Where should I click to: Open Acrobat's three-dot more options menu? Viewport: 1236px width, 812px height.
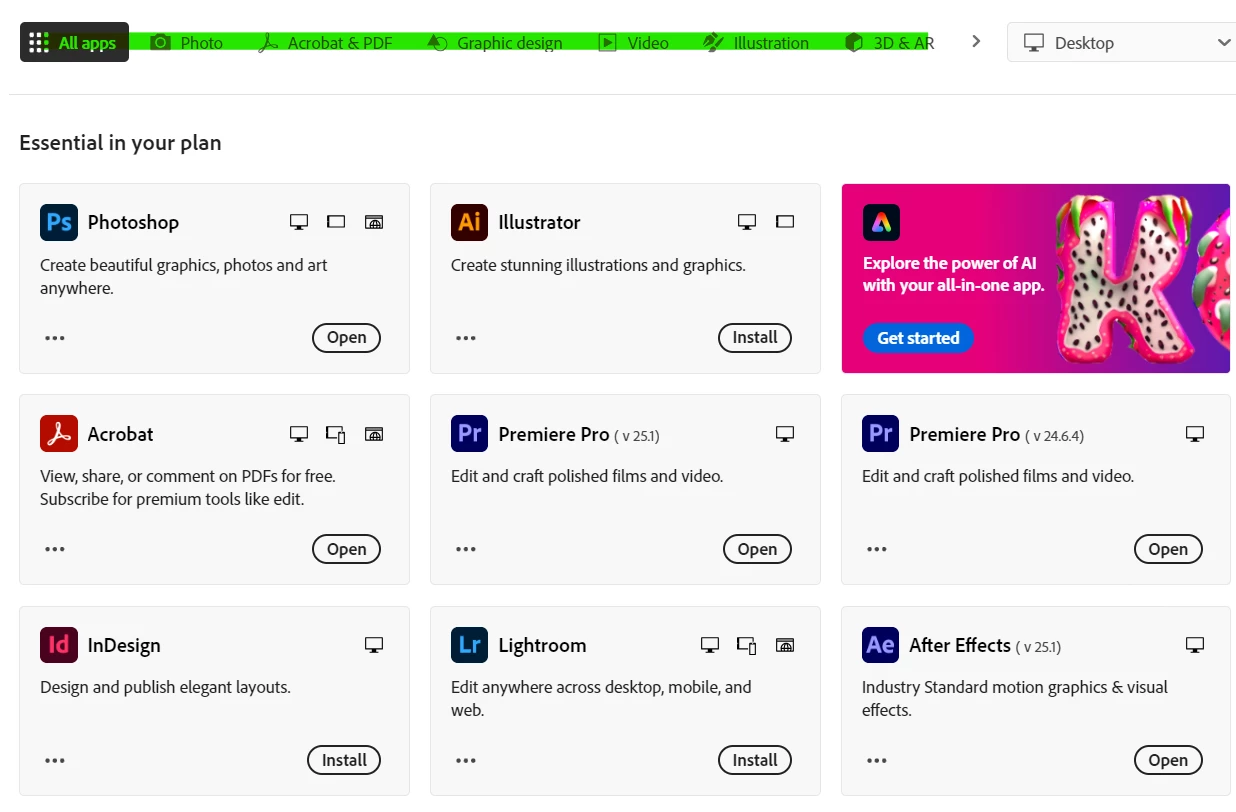(x=55, y=549)
